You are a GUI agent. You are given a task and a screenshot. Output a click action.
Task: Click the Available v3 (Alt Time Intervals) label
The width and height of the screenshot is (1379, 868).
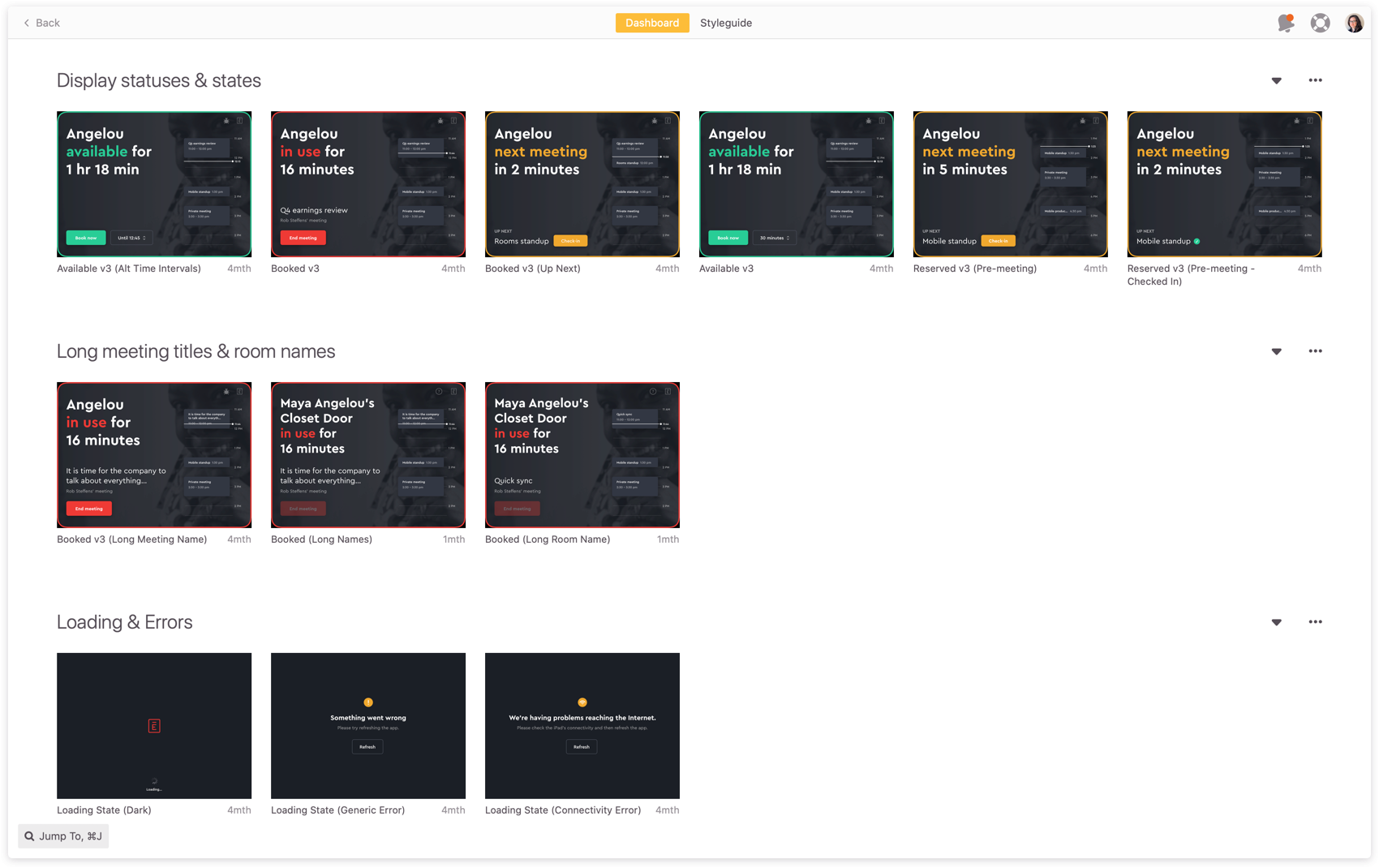pyautogui.click(x=129, y=269)
